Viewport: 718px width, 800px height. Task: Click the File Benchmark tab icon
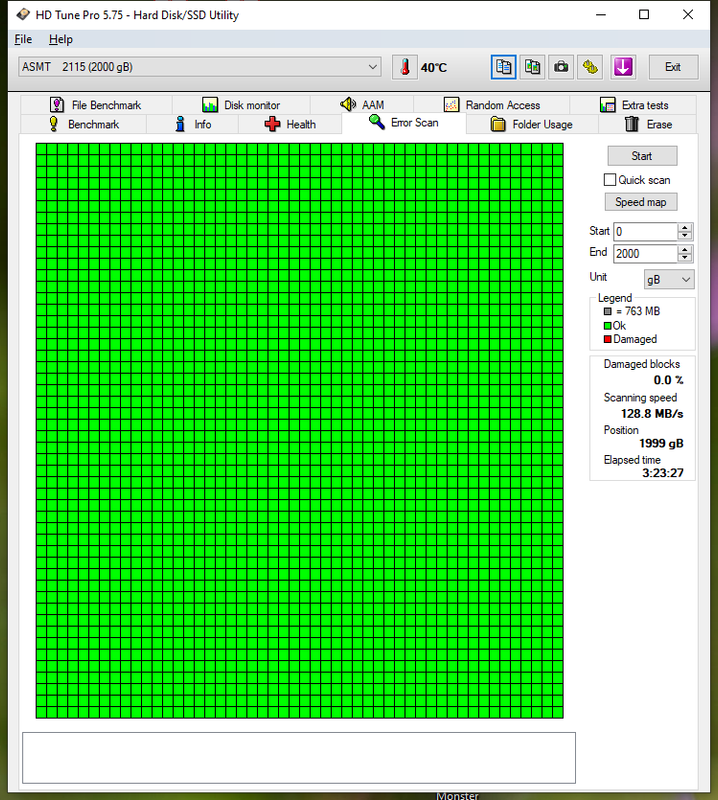[57, 105]
